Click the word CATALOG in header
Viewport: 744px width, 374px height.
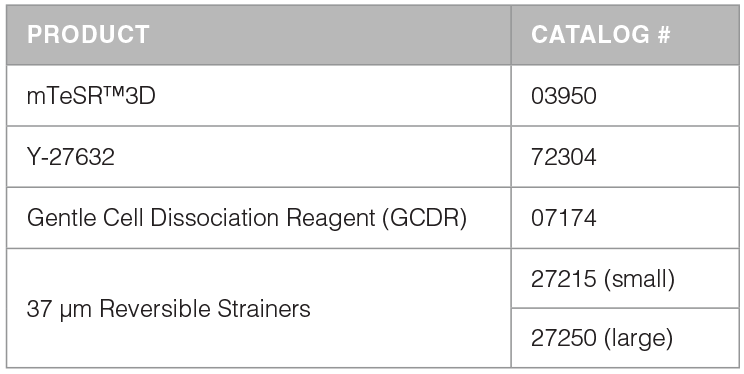tap(591, 35)
